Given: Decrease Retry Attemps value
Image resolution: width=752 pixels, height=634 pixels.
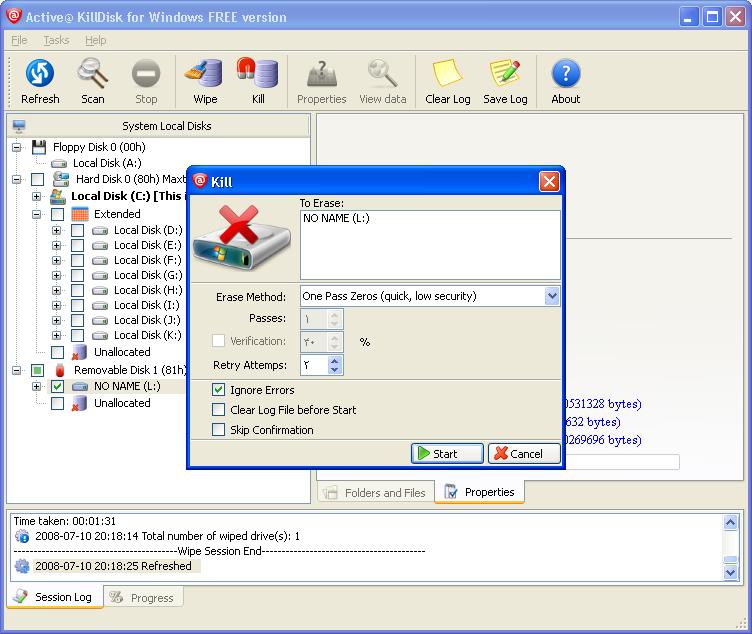Looking at the screenshot, I should click(x=335, y=370).
